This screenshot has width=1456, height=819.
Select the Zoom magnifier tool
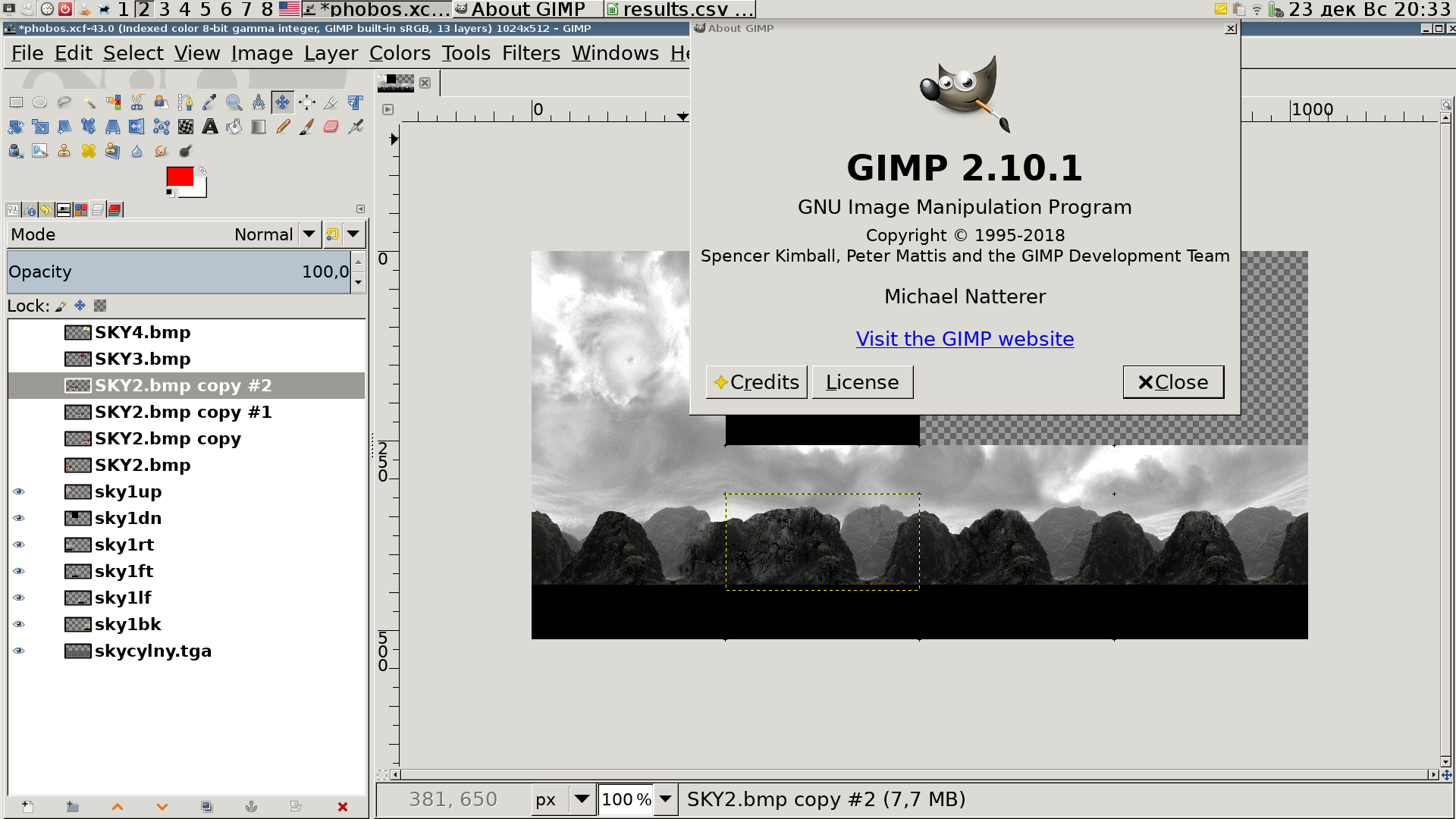(x=234, y=102)
